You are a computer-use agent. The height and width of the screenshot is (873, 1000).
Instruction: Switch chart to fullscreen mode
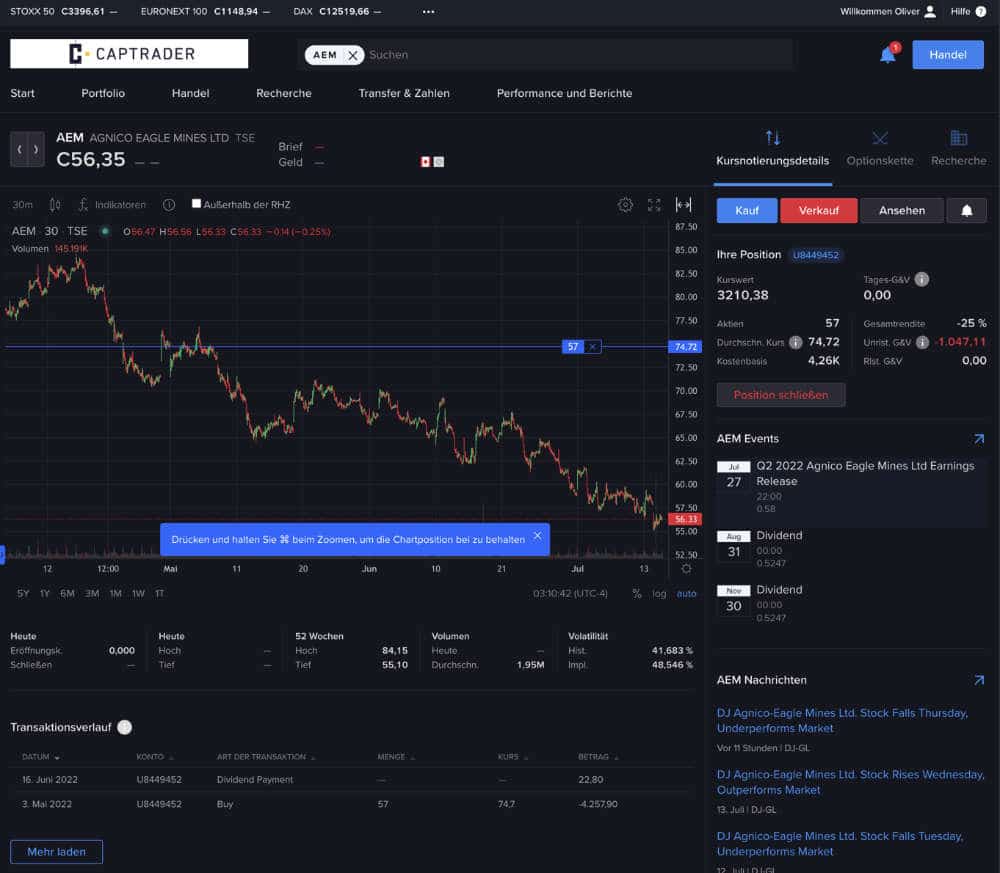coord(654,205)
